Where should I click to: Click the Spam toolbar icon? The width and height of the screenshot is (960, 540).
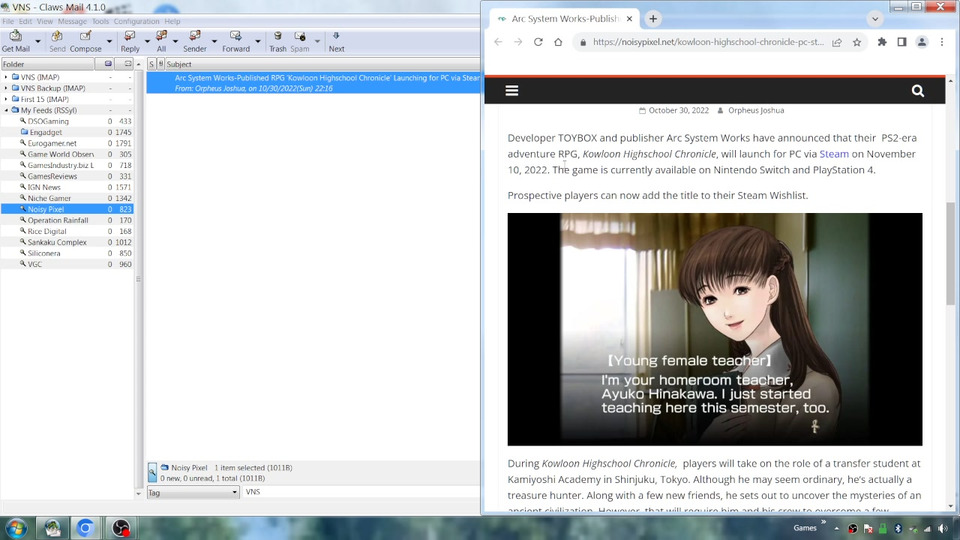pyautogui.click(x=299, y=41)
